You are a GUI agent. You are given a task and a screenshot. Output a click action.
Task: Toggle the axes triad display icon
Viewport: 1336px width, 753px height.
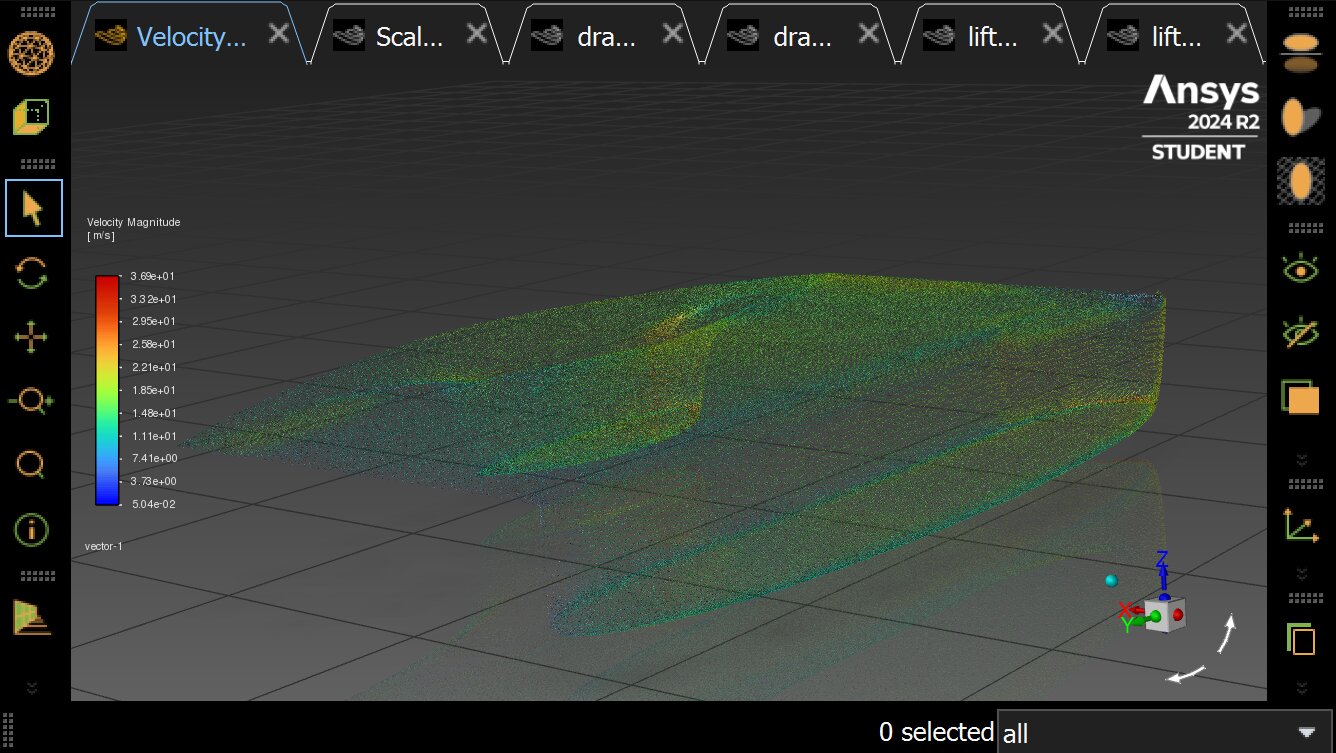click(1301, 524)
